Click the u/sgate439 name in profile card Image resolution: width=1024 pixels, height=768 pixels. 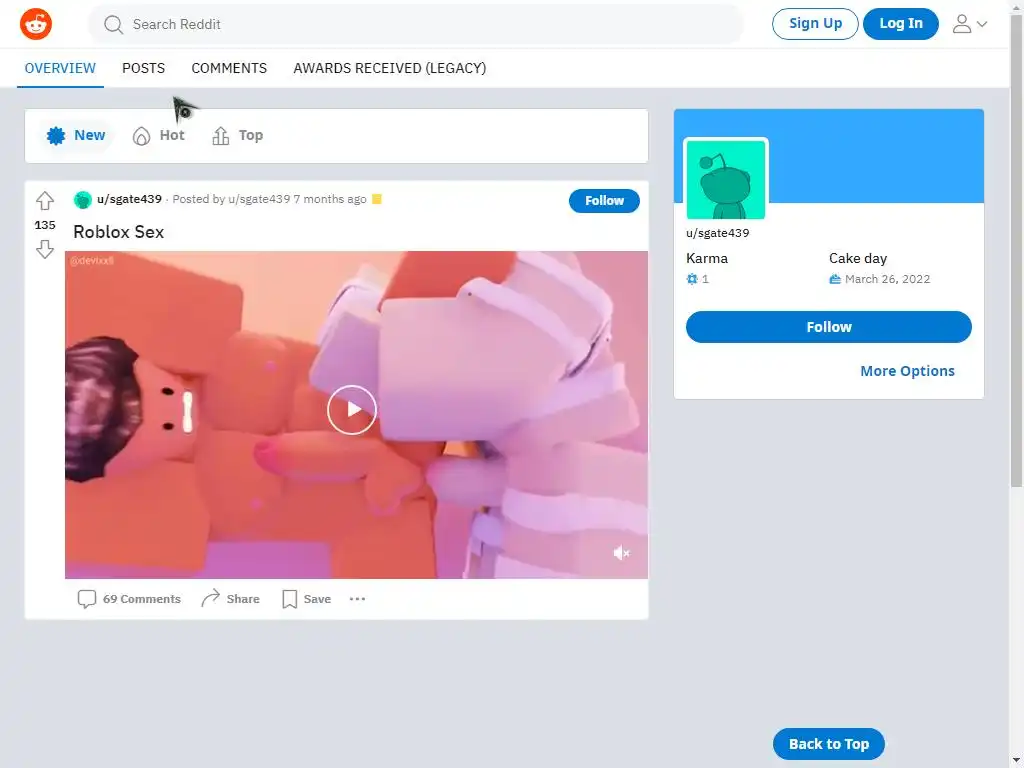click(x=717, y=233)
